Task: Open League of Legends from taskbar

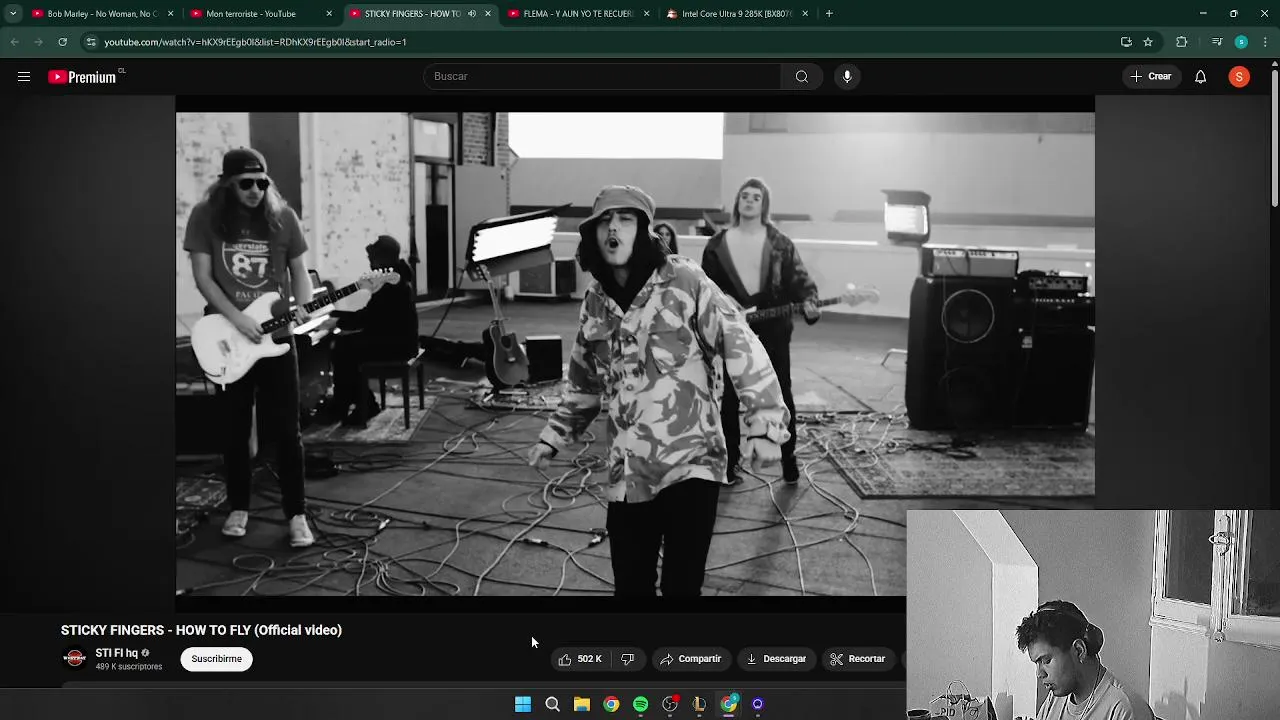Action: [x=699, y=704]
